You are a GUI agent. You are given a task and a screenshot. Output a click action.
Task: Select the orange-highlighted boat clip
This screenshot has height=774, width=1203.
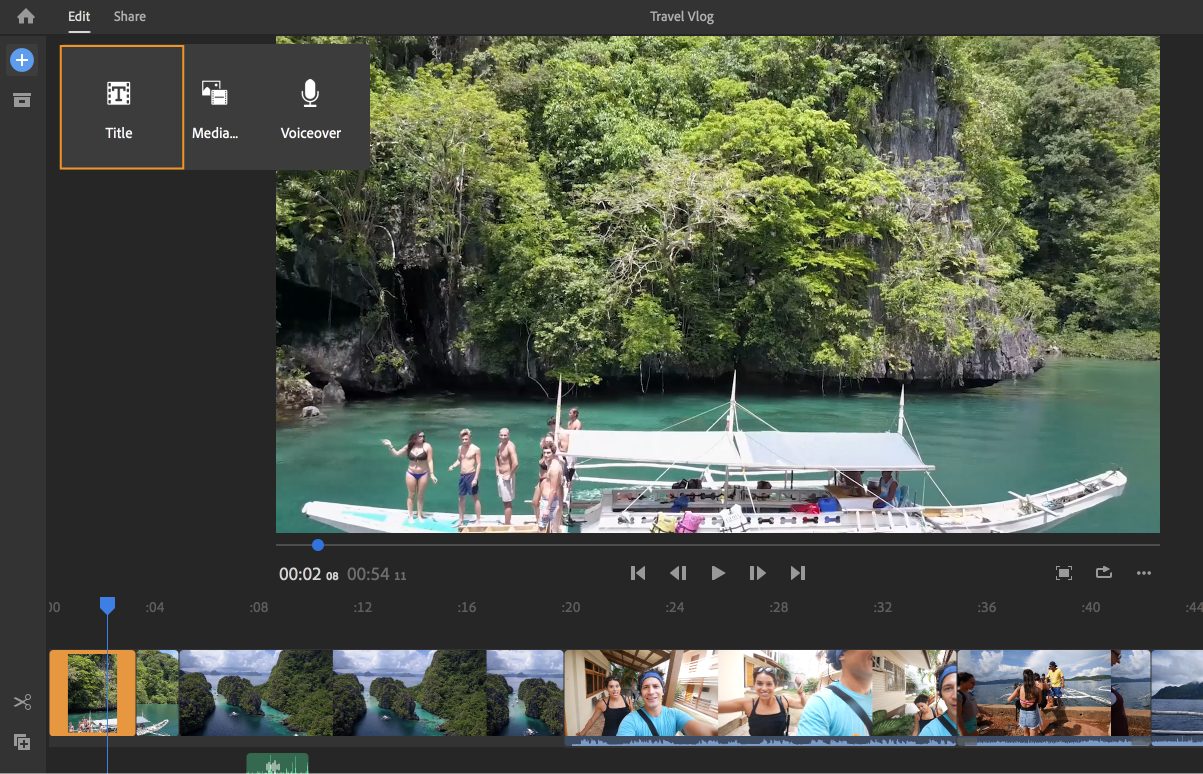coord(92,693)
